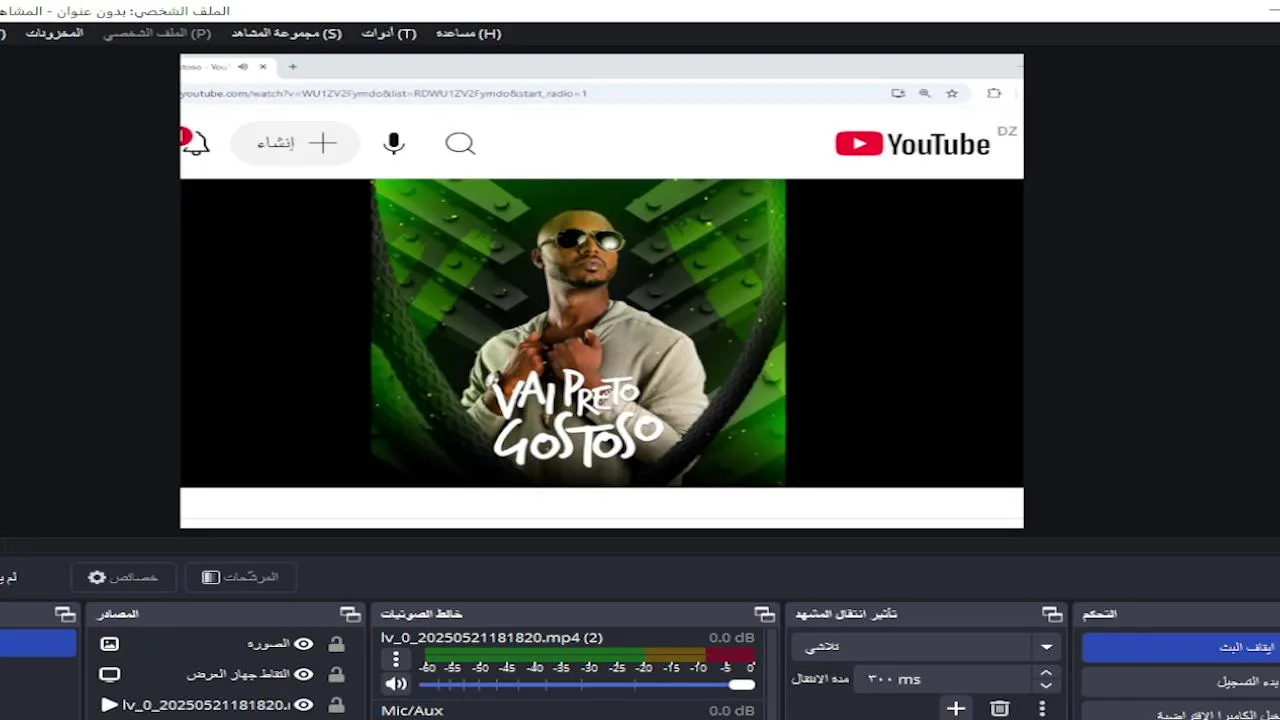Float the تأثير انتقال المشهد transitions dock icon
The width and height of the screenshot is (1280, 720).
tap(1052, 614)
